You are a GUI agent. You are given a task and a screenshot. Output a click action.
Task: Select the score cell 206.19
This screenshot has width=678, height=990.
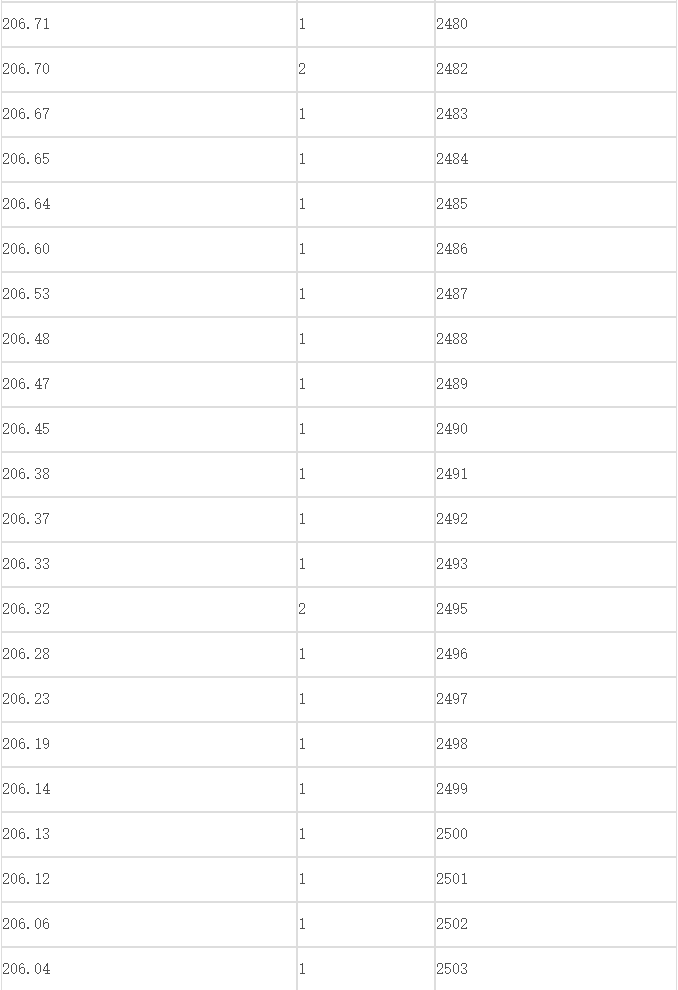click(149, 744)
